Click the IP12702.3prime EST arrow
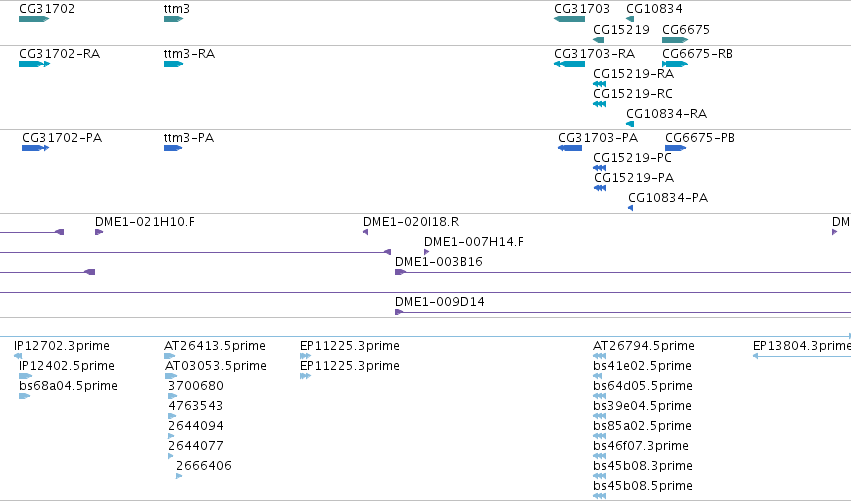Viewport: 851px width, 501px height. 18,356
